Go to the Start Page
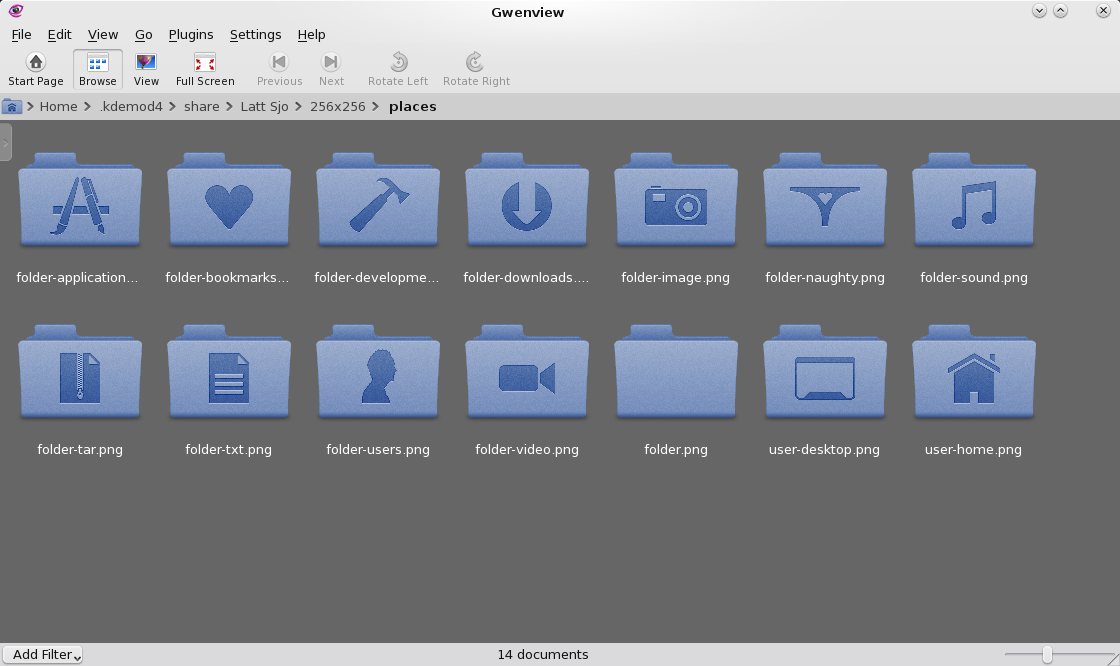 pos(36,69)
